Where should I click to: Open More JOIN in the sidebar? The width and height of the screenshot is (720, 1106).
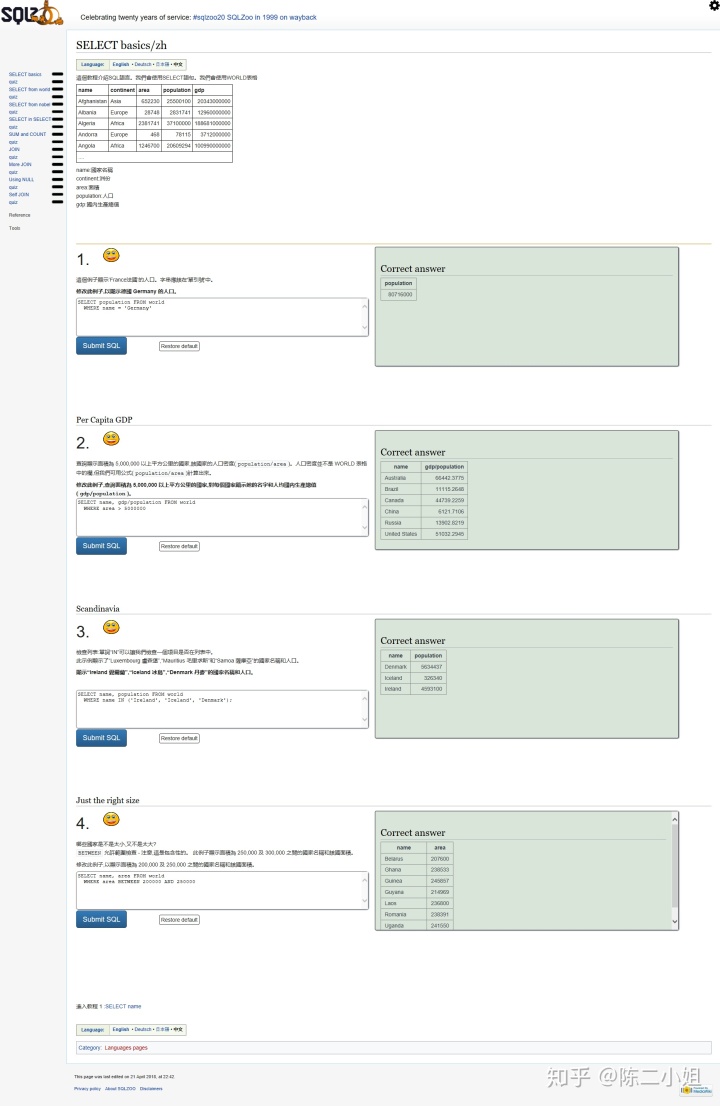20,164
